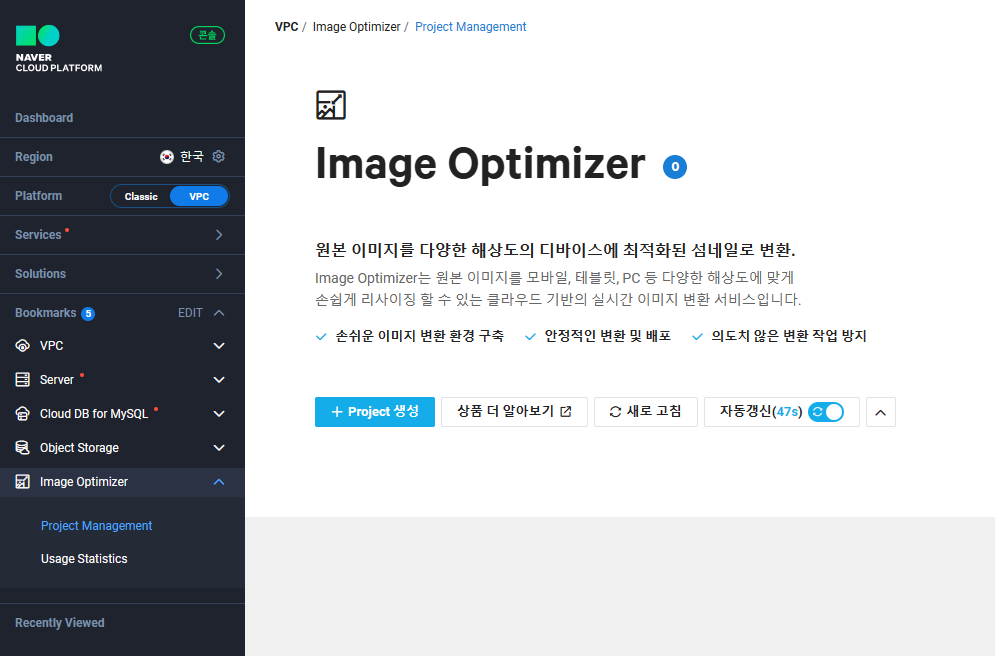995x656 pixels.
Task: Click the 안정적인 변환 및 배포 feature text
Action: pyautogui.click(x=607, y=336)
